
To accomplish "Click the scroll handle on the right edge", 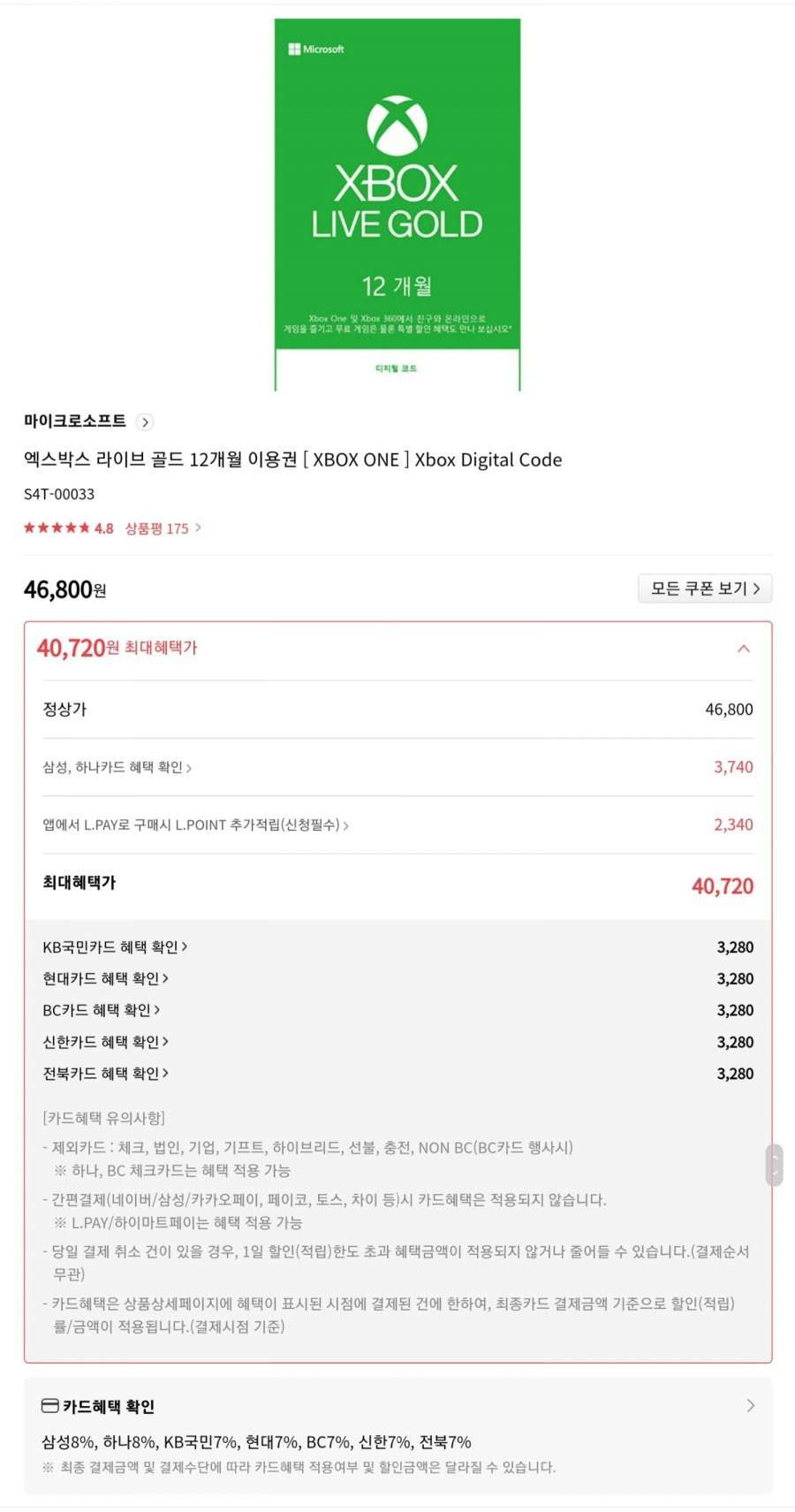I will pyautogui.click(x=774, y=1165).
